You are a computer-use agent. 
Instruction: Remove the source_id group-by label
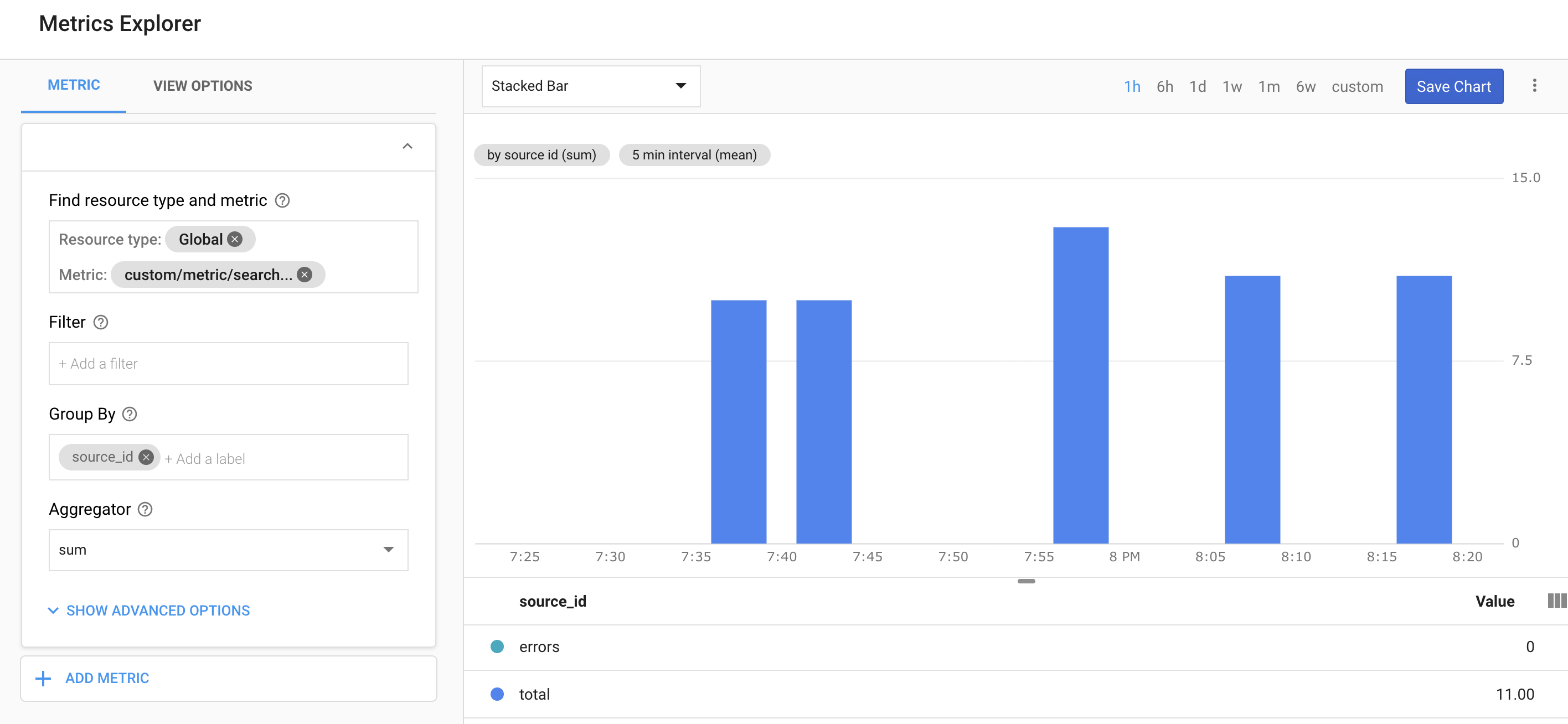tap(146, 457)
